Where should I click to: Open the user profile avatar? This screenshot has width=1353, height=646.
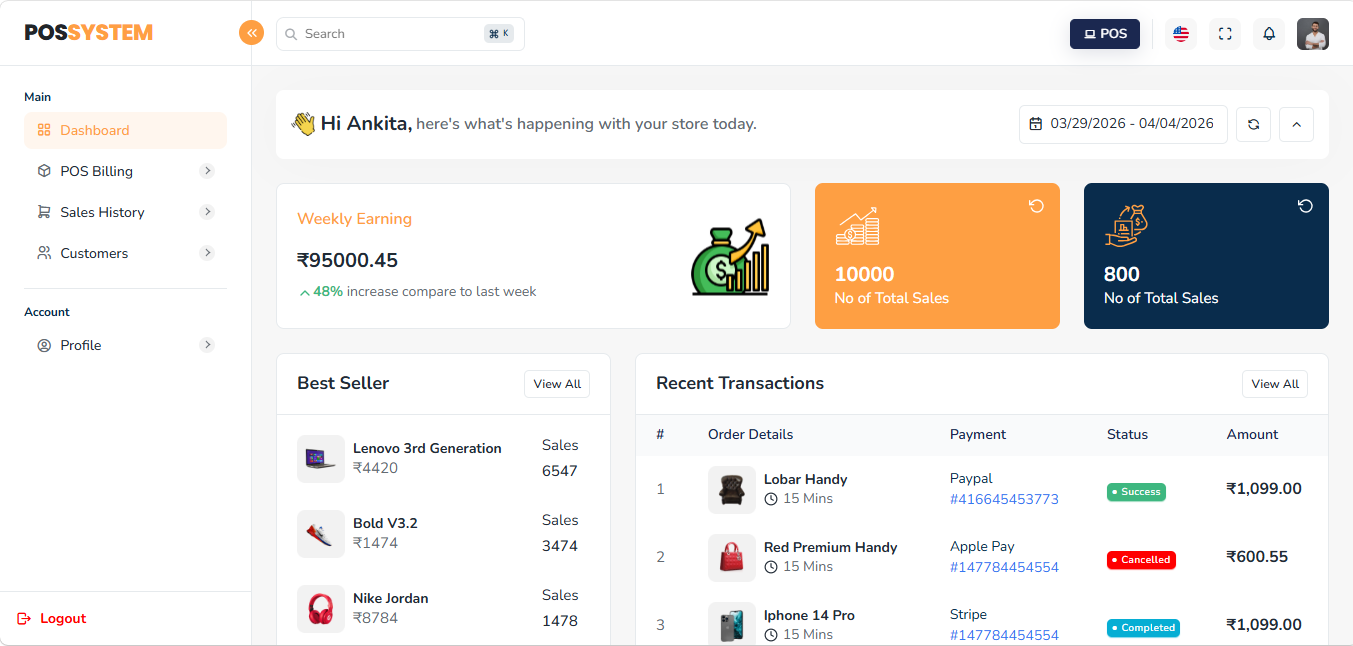pyautogui.click(x=1313, y=34)
